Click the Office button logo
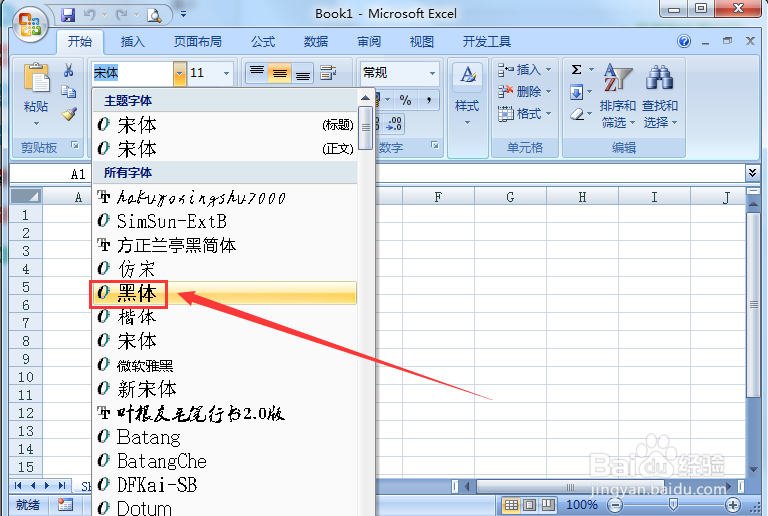768x516 pixels. (30, 23)
